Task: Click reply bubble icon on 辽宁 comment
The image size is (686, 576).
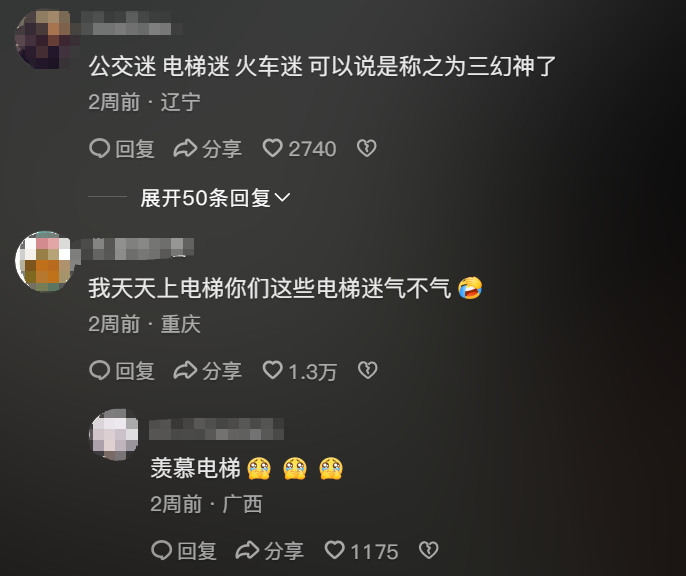Action: tap(99, 148)
